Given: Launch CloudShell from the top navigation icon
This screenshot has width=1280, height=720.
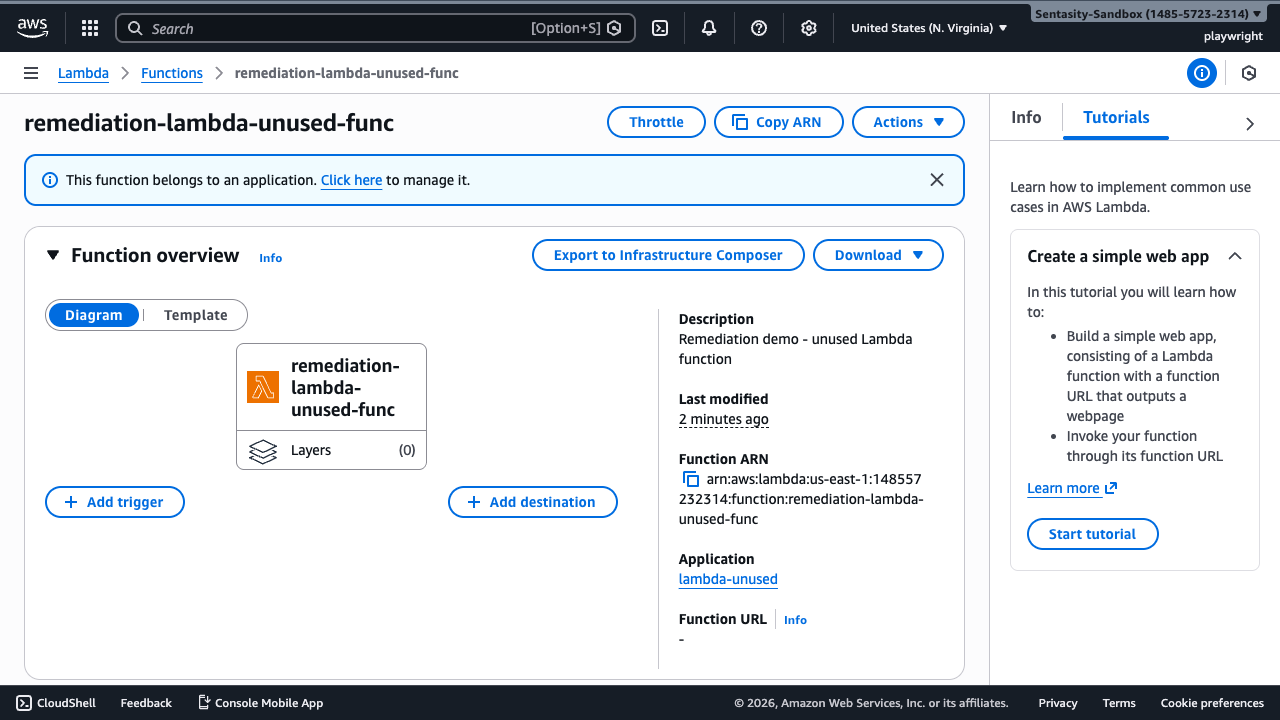Looking at the screenshot, I should pos(659,27).
